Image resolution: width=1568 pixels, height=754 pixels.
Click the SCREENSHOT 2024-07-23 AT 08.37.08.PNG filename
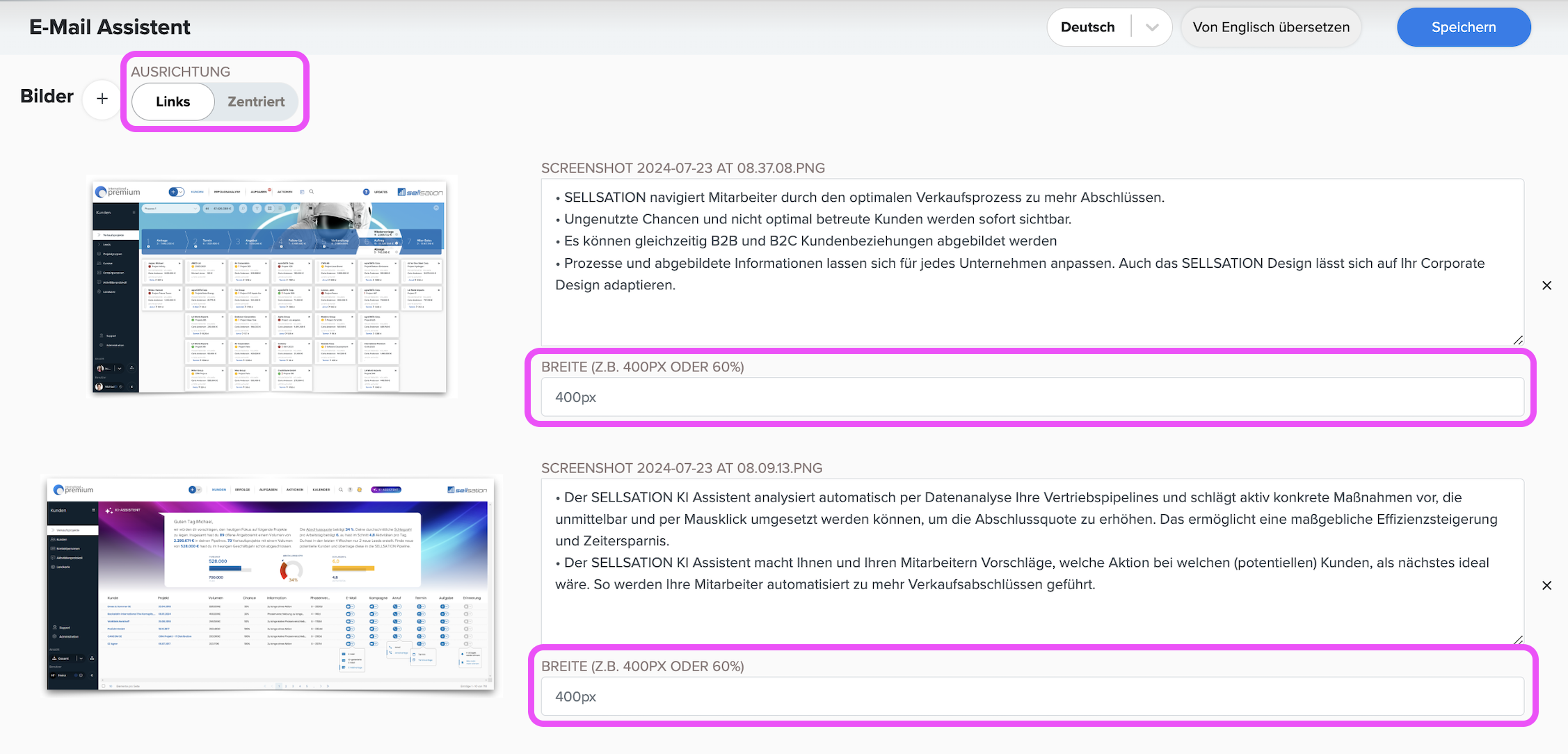pos(683,168)
